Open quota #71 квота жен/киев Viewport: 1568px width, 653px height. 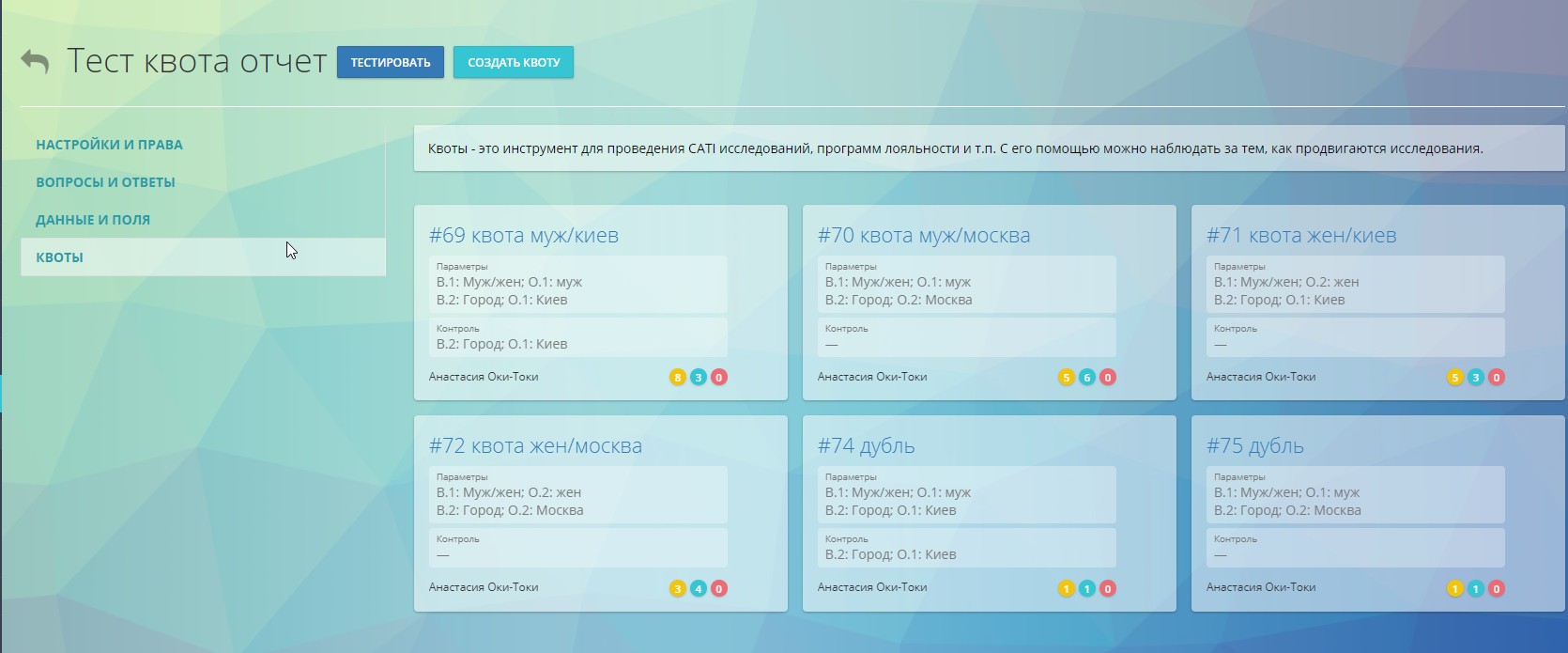tap(1300, 236)
